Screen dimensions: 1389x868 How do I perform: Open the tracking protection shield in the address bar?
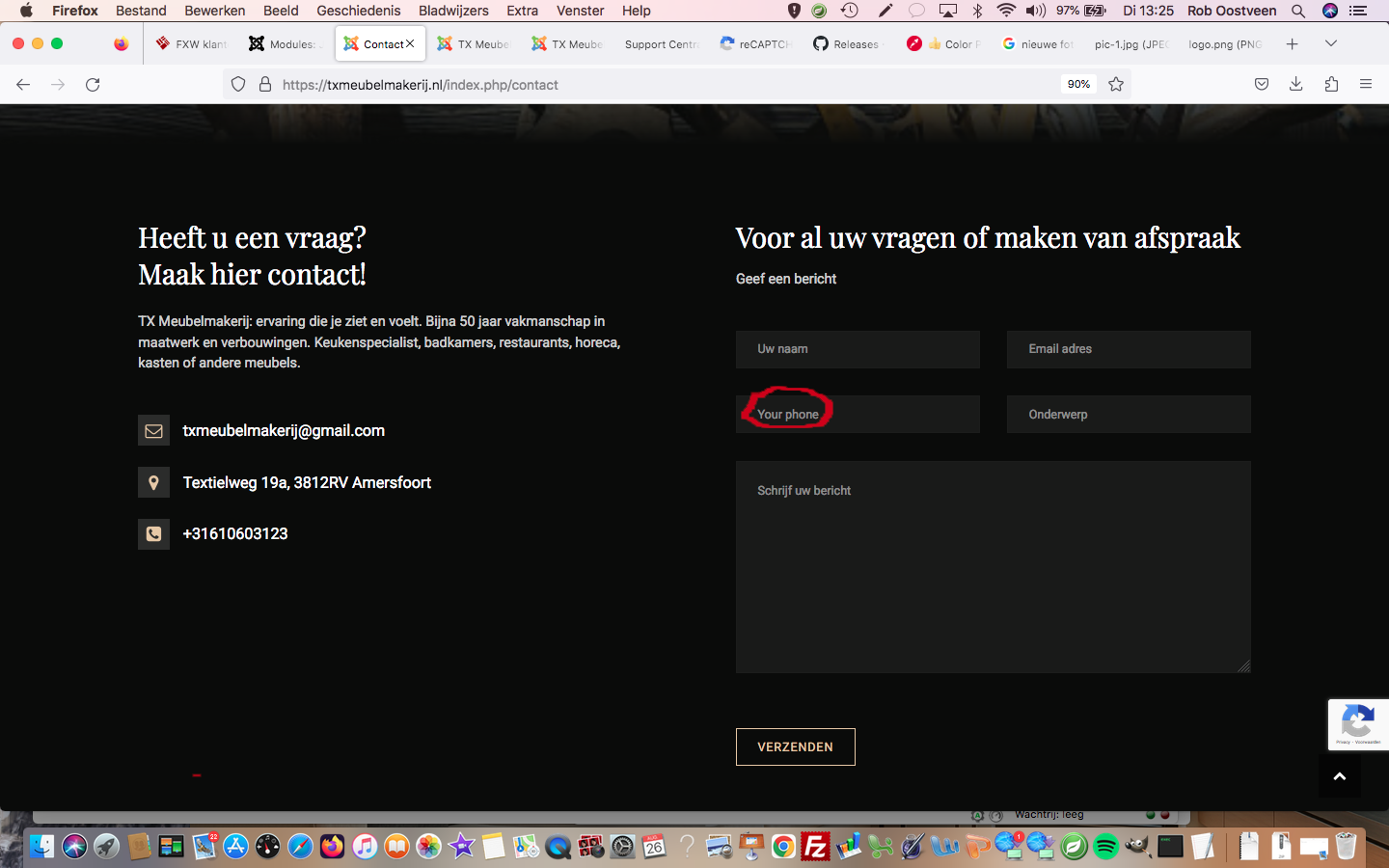point(238,85)
